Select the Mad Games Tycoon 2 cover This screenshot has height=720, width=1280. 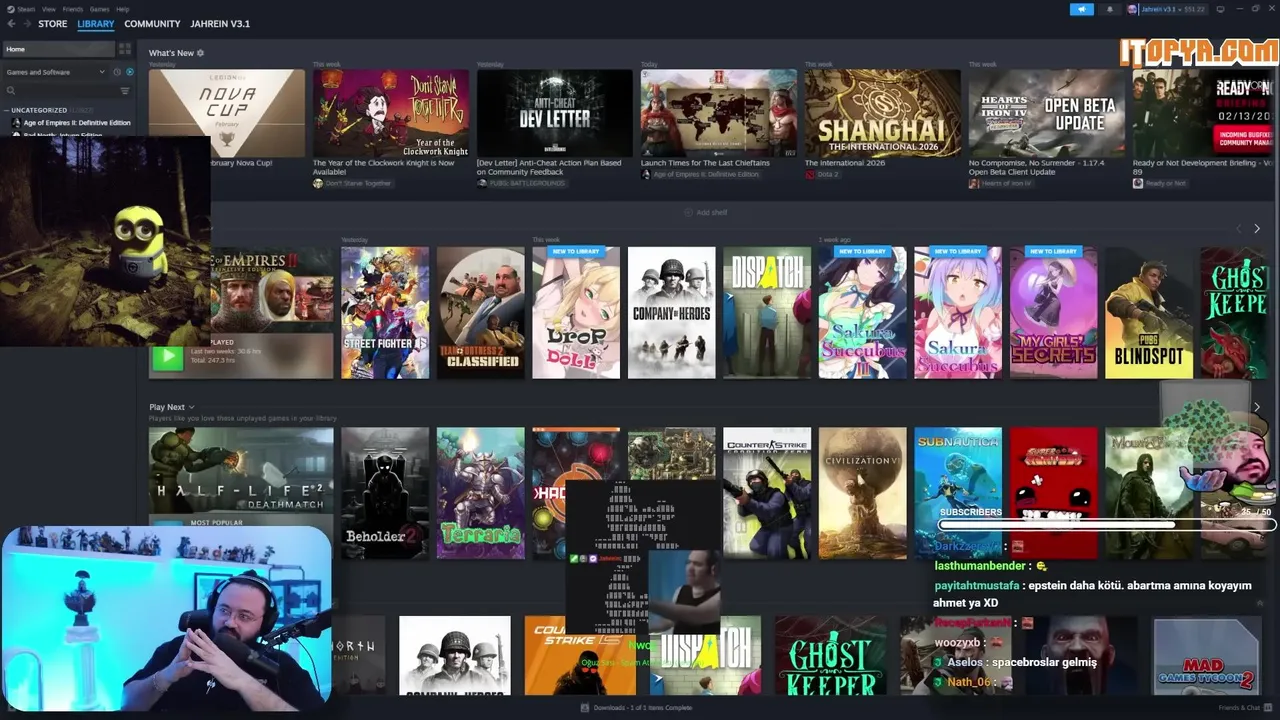[x=1206, y=655]
